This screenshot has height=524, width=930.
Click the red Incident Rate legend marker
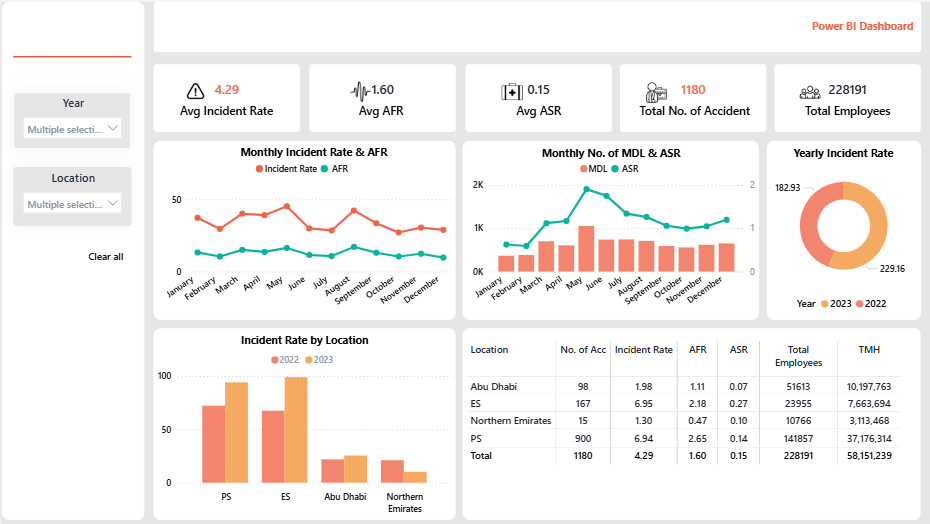(x=260, y=169)
